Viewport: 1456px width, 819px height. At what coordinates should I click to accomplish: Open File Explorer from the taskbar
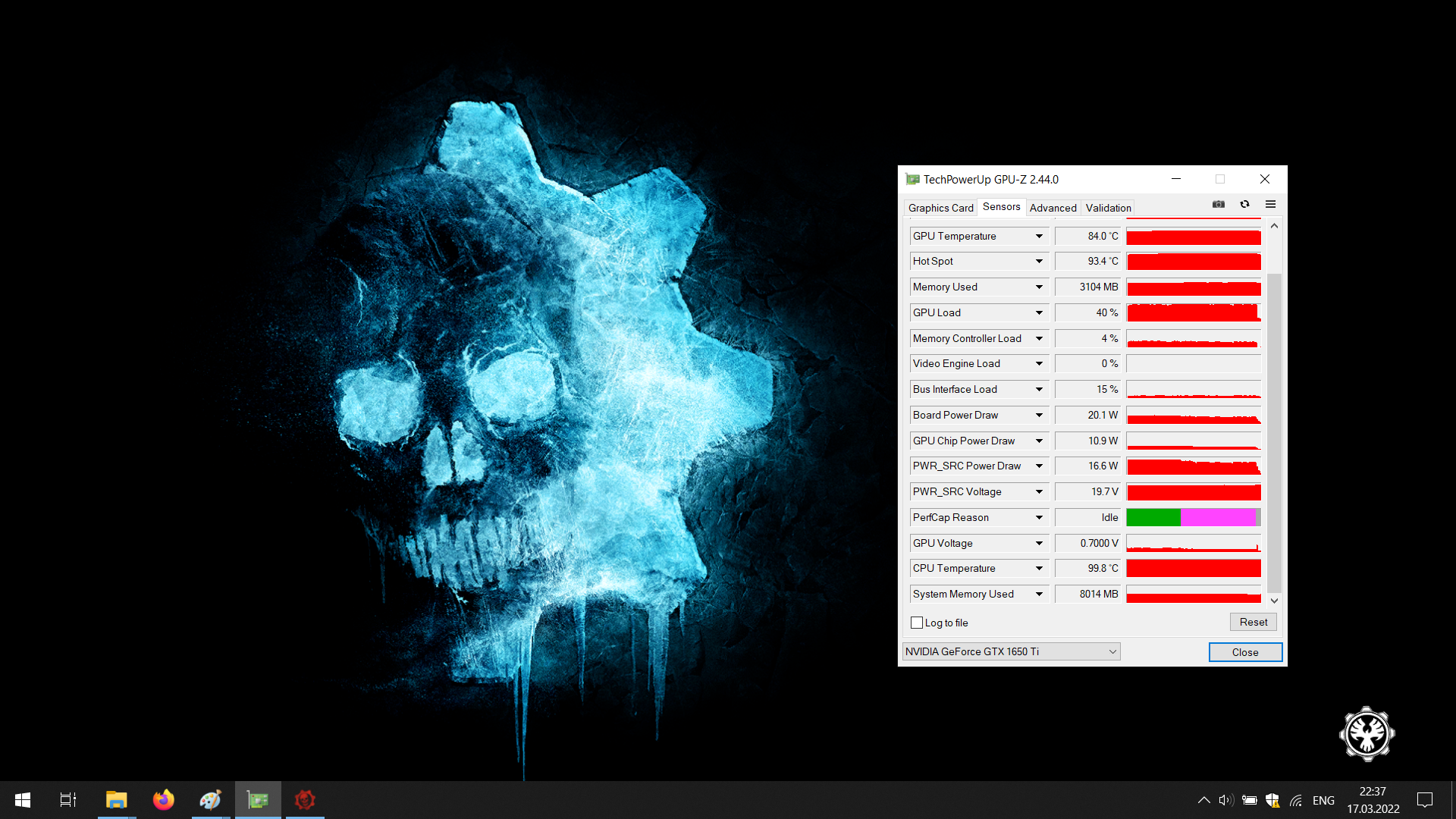click(116, 800)
